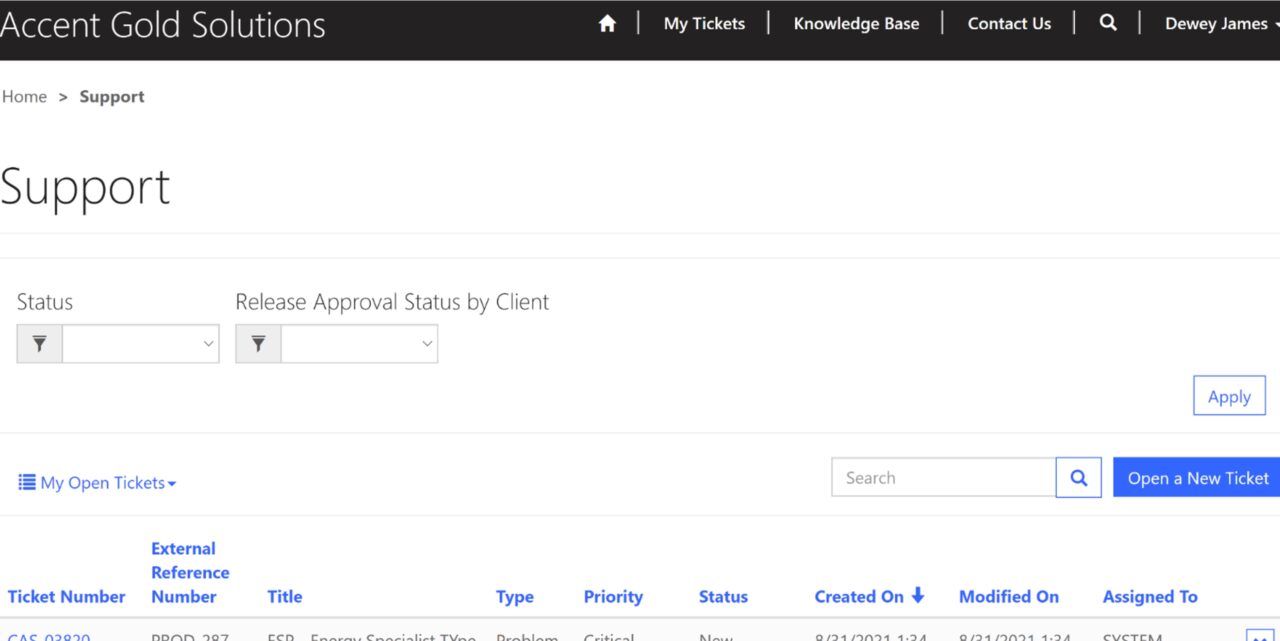The height and width of the screenshot is (641, 1280).
Task: Sort by the Priority column header
Action: (613, 597)
